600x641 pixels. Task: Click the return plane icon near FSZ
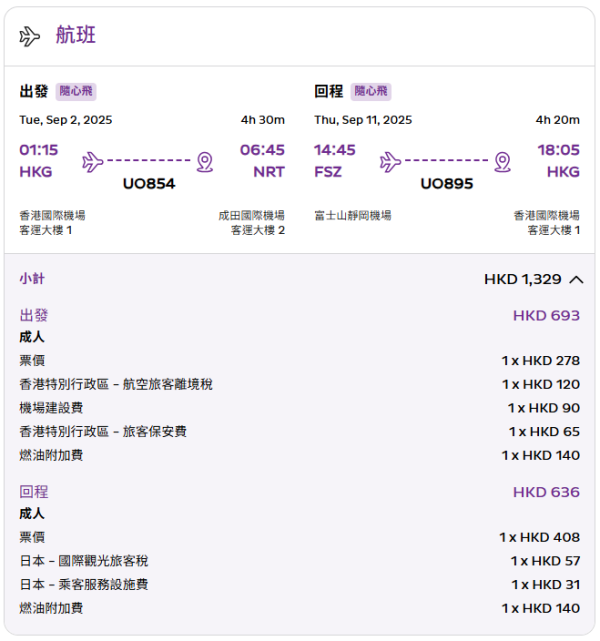click(x=390, y=161)
